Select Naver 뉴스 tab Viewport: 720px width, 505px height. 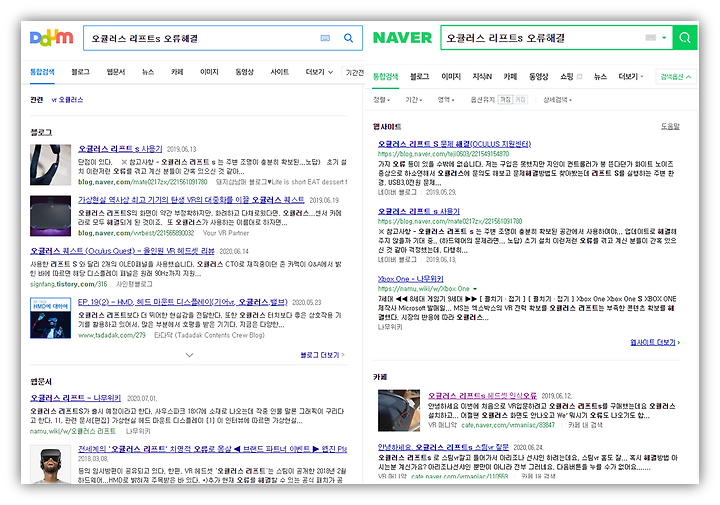[600, 77]
